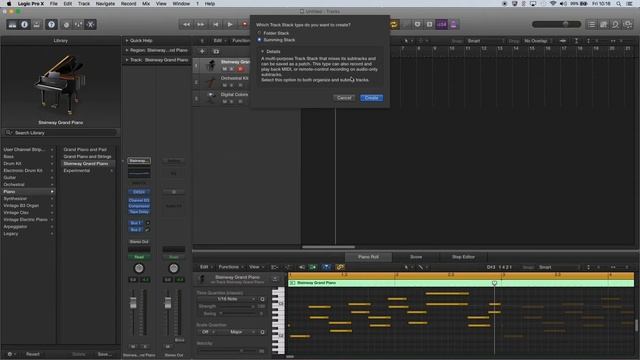Go to the beginning of the project
Viewport: 640px width, 360px height.
coord(216,24)
